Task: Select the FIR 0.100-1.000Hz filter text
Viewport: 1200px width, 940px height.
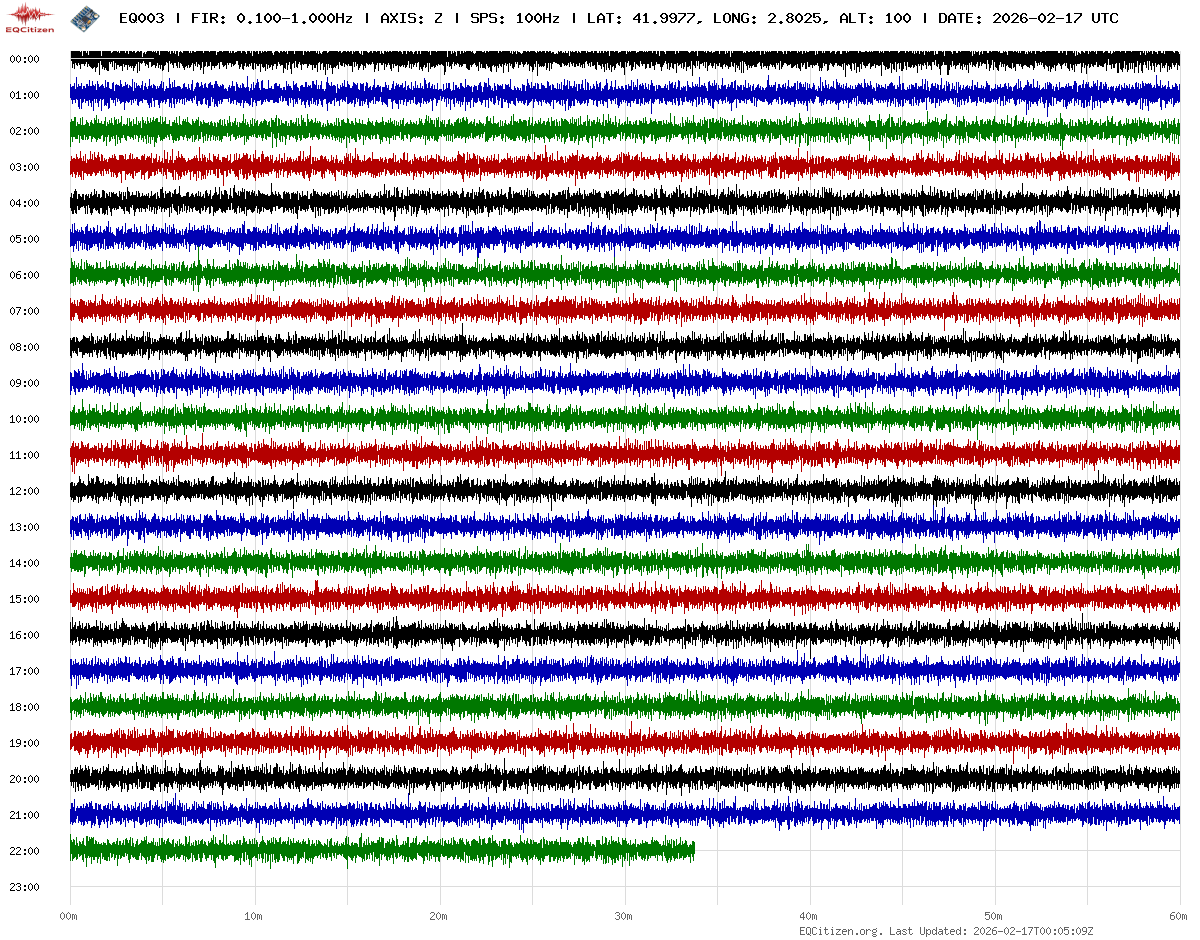Action: click(272, 18)
